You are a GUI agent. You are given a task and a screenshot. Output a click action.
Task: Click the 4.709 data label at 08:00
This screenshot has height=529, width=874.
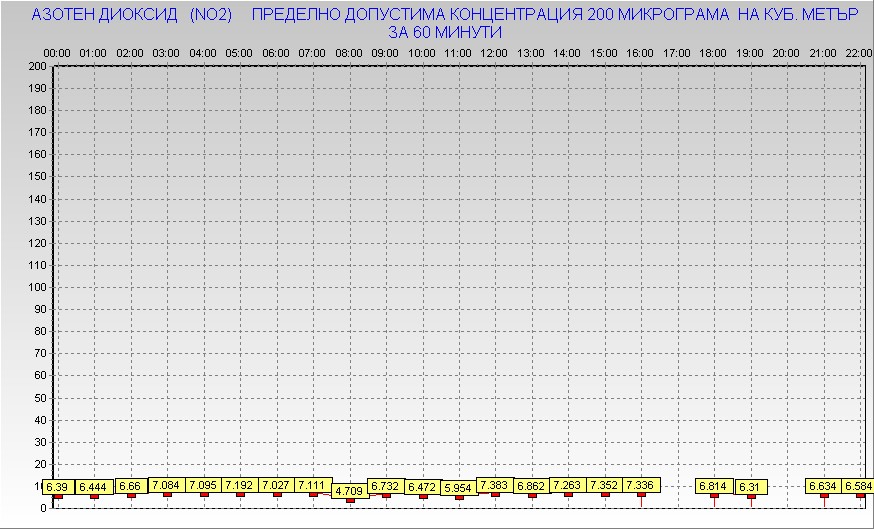pos(349,491)
